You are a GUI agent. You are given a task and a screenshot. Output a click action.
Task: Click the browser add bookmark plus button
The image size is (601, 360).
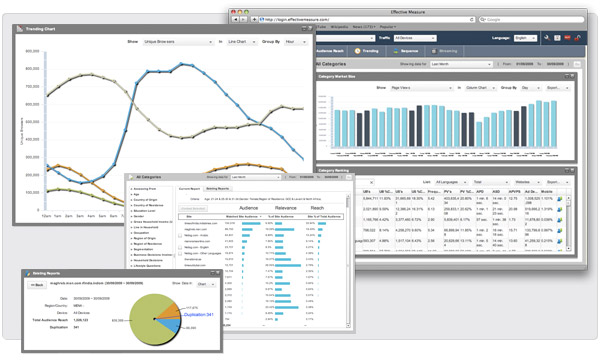(254, 19)
